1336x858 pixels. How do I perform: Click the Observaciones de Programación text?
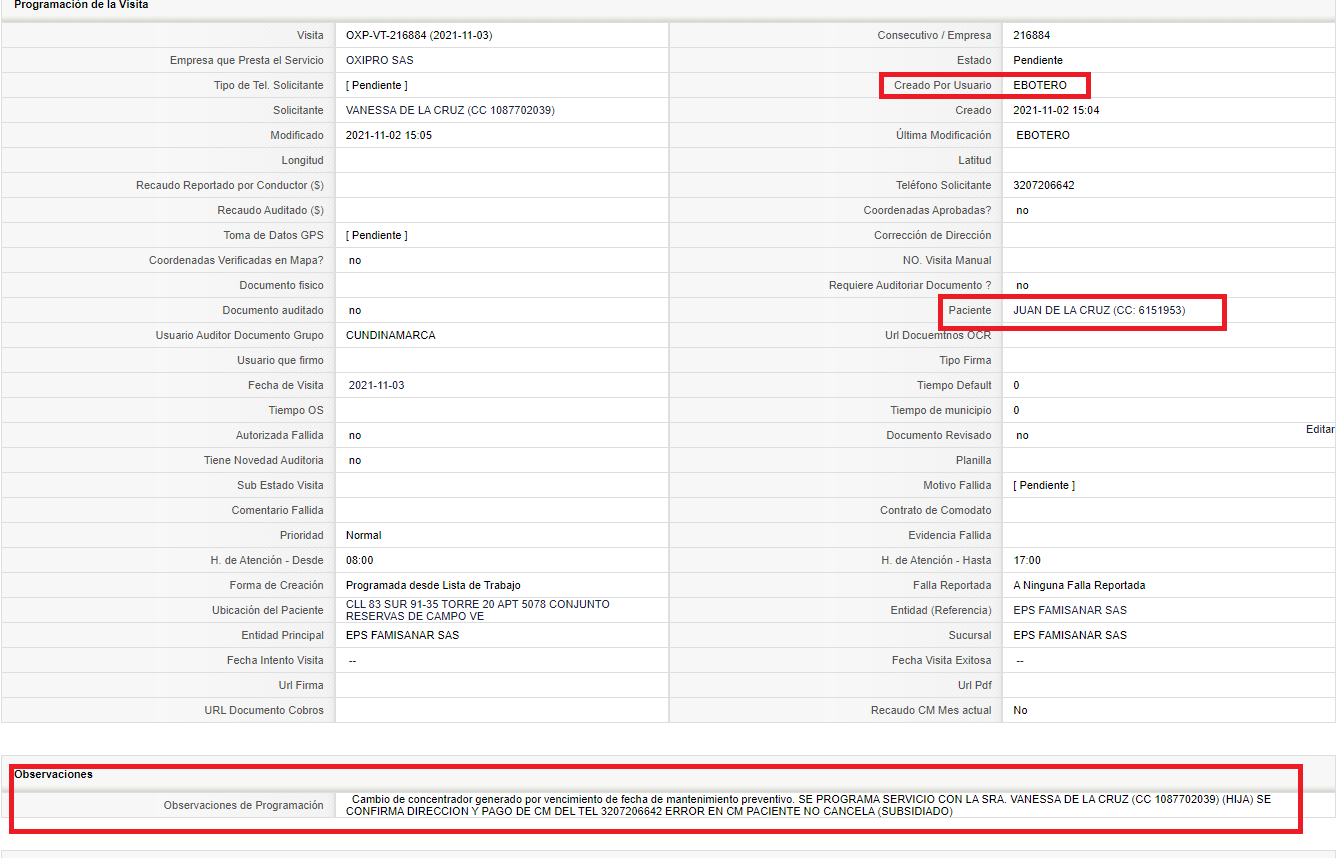(x=809, y=805)
